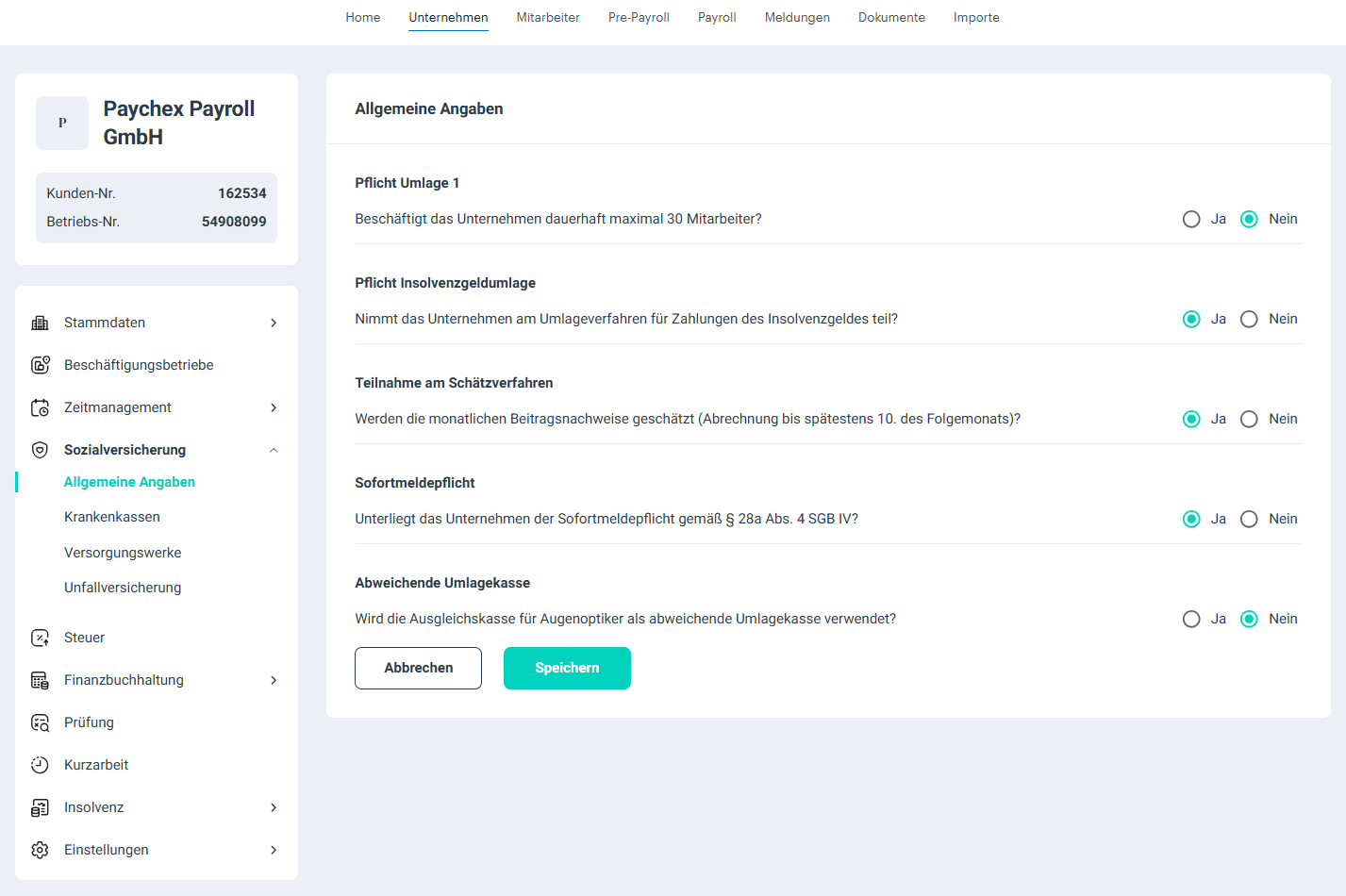The height and width of the screenshot is (896, 1346).
Task: Select Nein for Teilnahme am Schätzverfahren
Action: [1249, 419]
